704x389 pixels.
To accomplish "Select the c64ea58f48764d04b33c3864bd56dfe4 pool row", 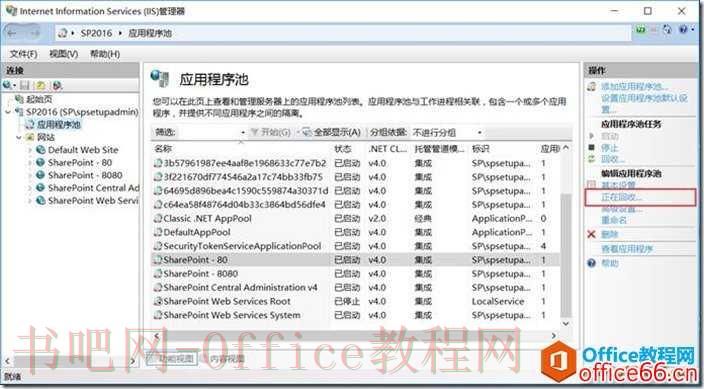I will click(356, 205).
